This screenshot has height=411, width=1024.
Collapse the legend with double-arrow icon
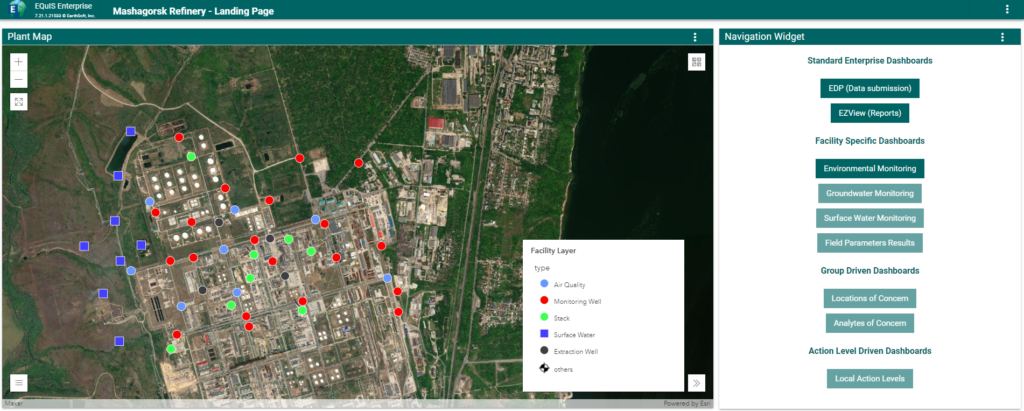coord(696,382)
